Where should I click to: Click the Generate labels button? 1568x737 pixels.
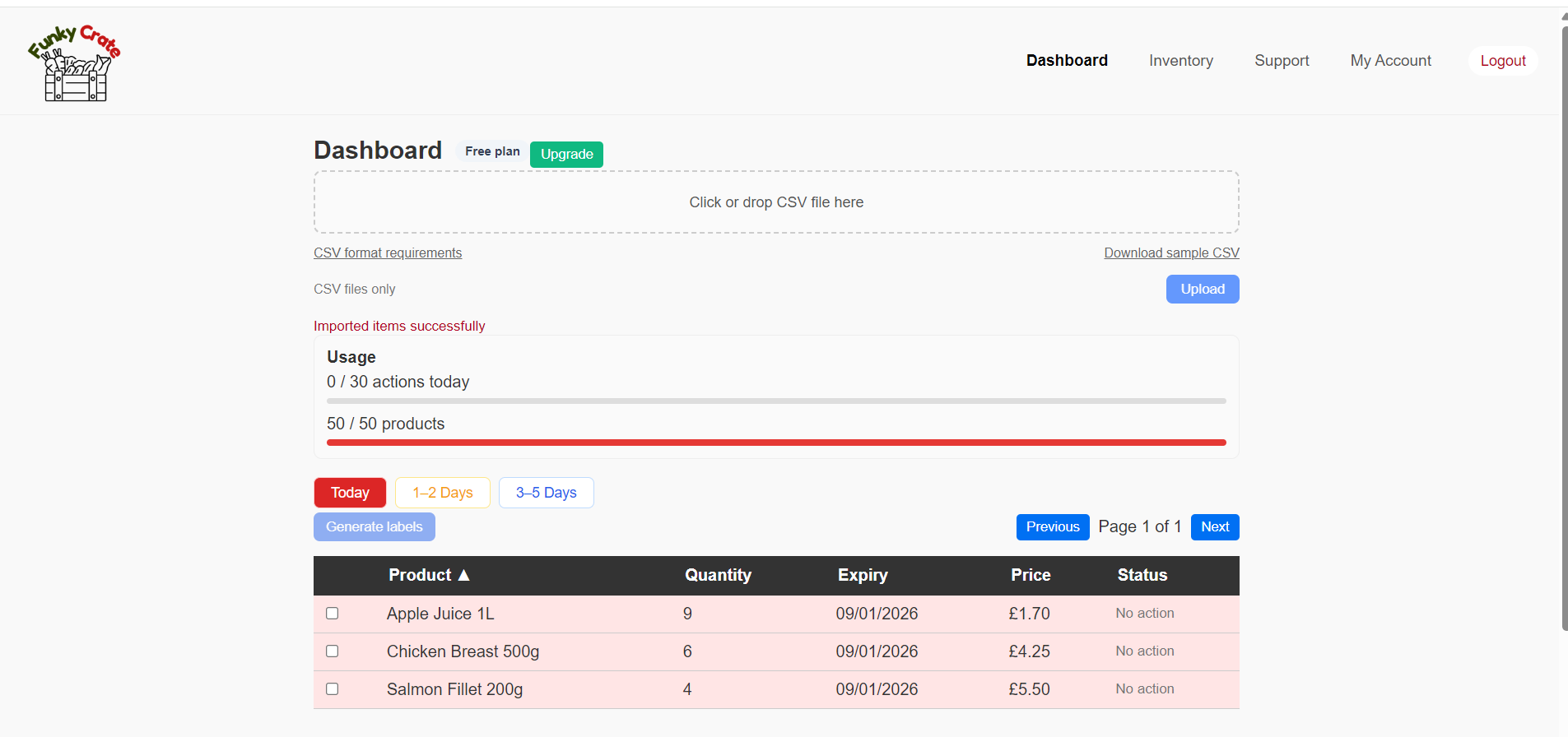(x=375, y=527)
